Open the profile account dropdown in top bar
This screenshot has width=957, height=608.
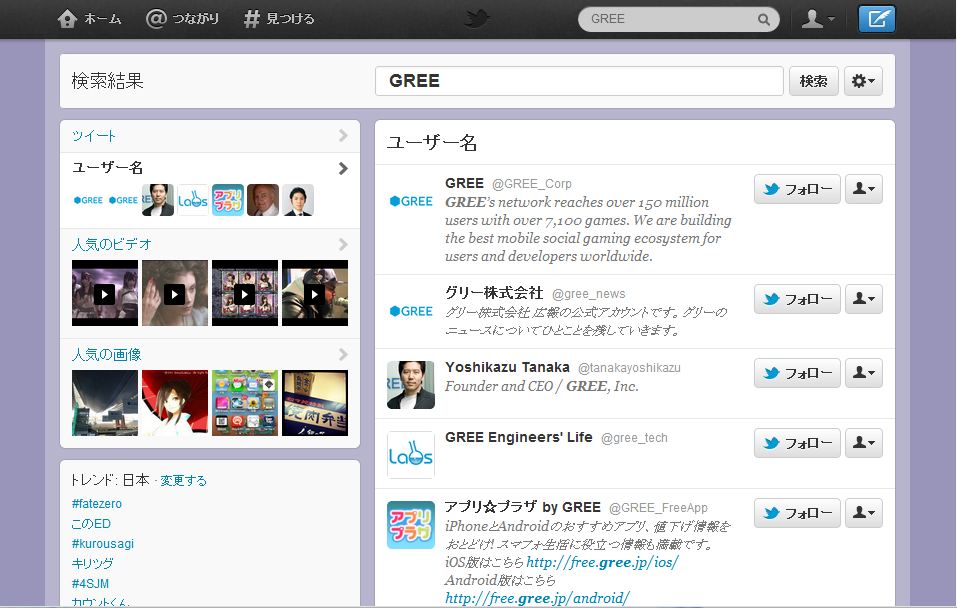(818, 19)
